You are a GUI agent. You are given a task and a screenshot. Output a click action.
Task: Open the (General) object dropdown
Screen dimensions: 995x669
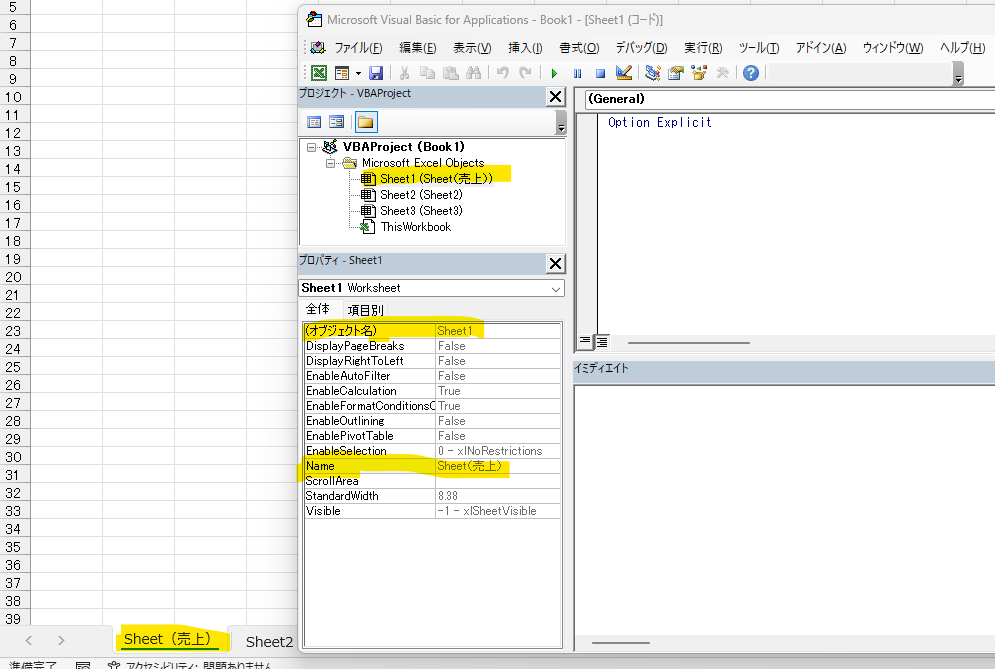[x=790, y=99]
